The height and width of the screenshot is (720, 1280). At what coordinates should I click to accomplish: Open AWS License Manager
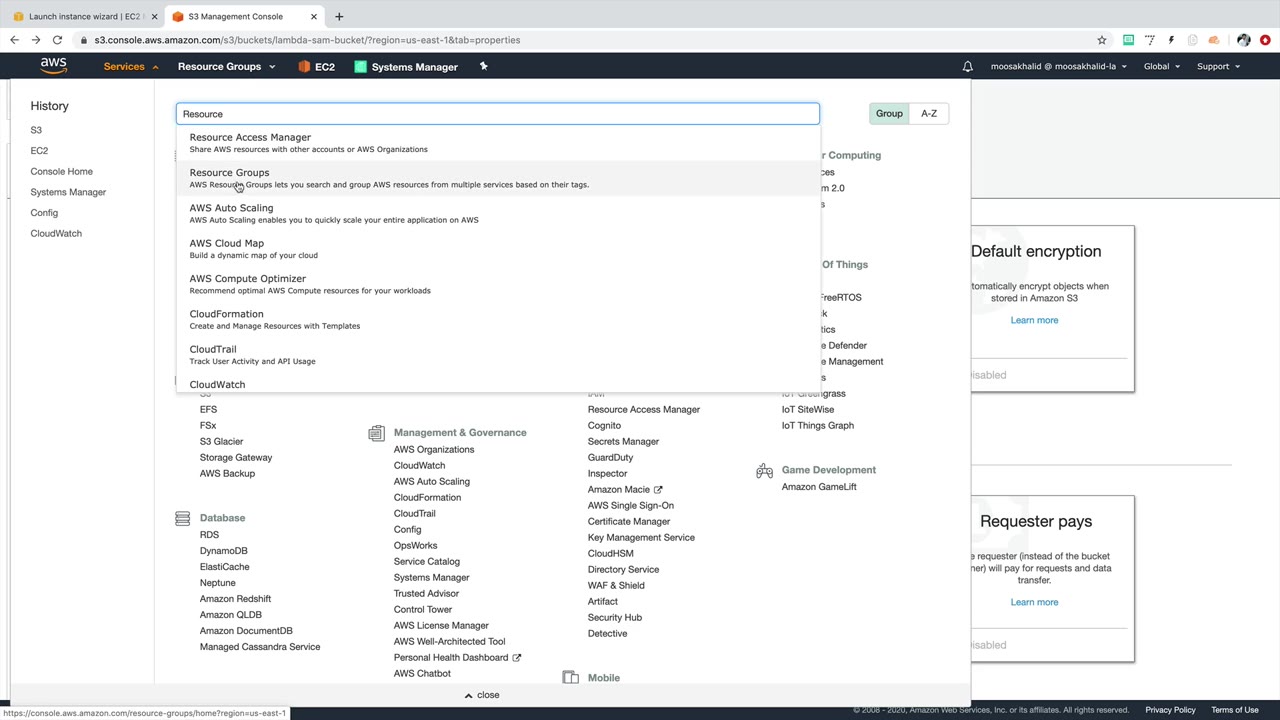(441, 626)
